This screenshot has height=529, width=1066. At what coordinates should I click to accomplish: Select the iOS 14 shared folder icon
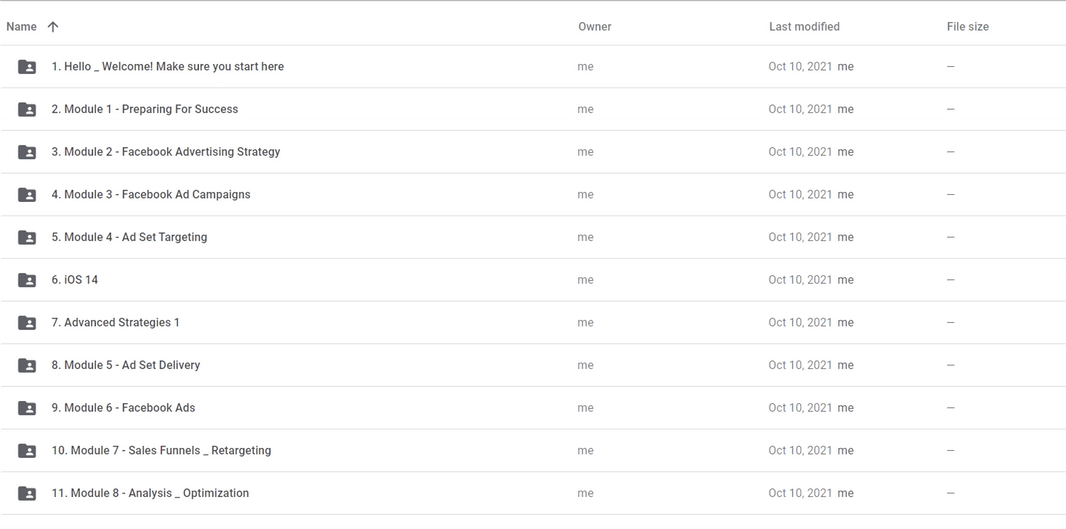(x=27, y=279)
